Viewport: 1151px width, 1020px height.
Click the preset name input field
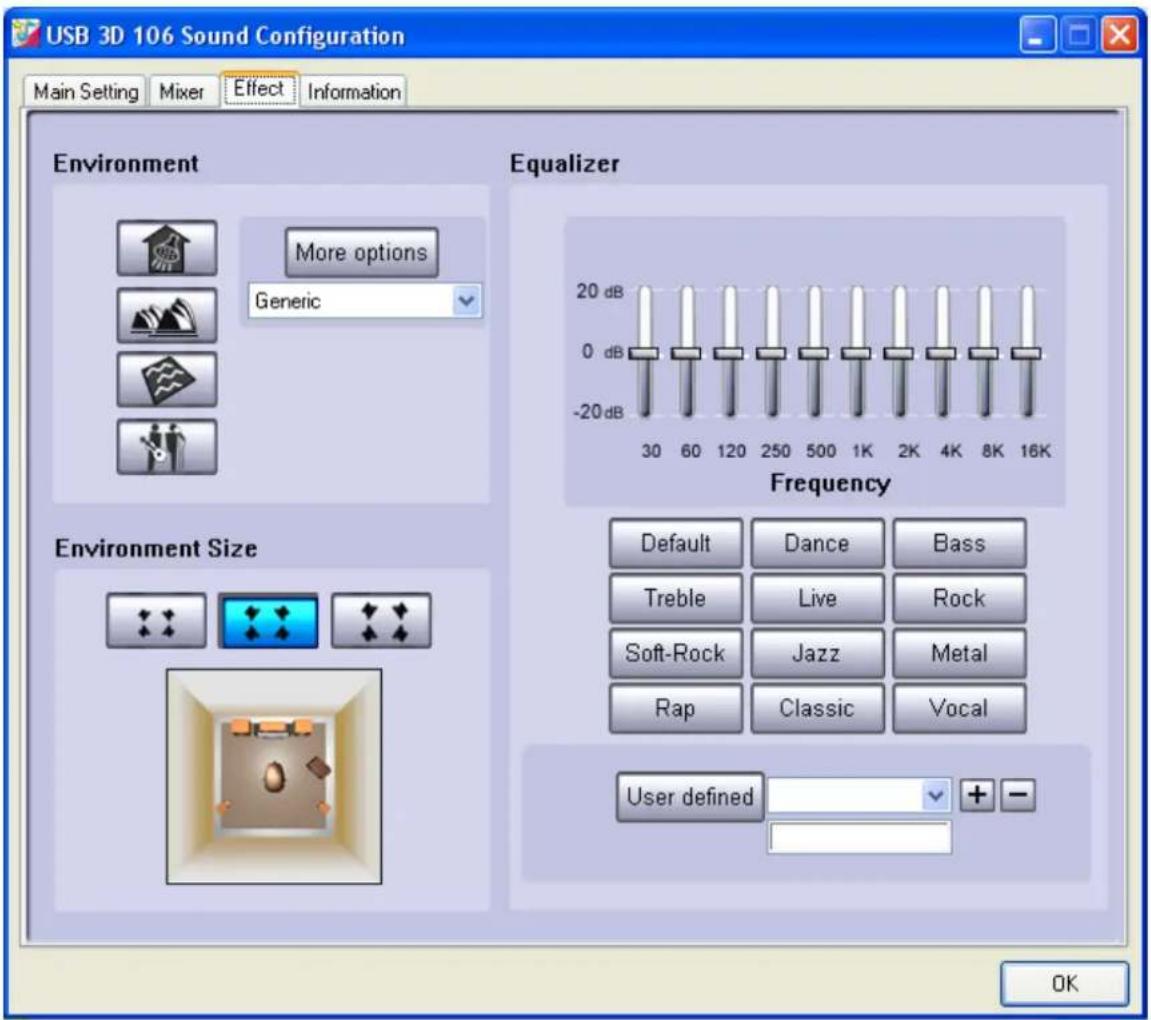[860, 837]
